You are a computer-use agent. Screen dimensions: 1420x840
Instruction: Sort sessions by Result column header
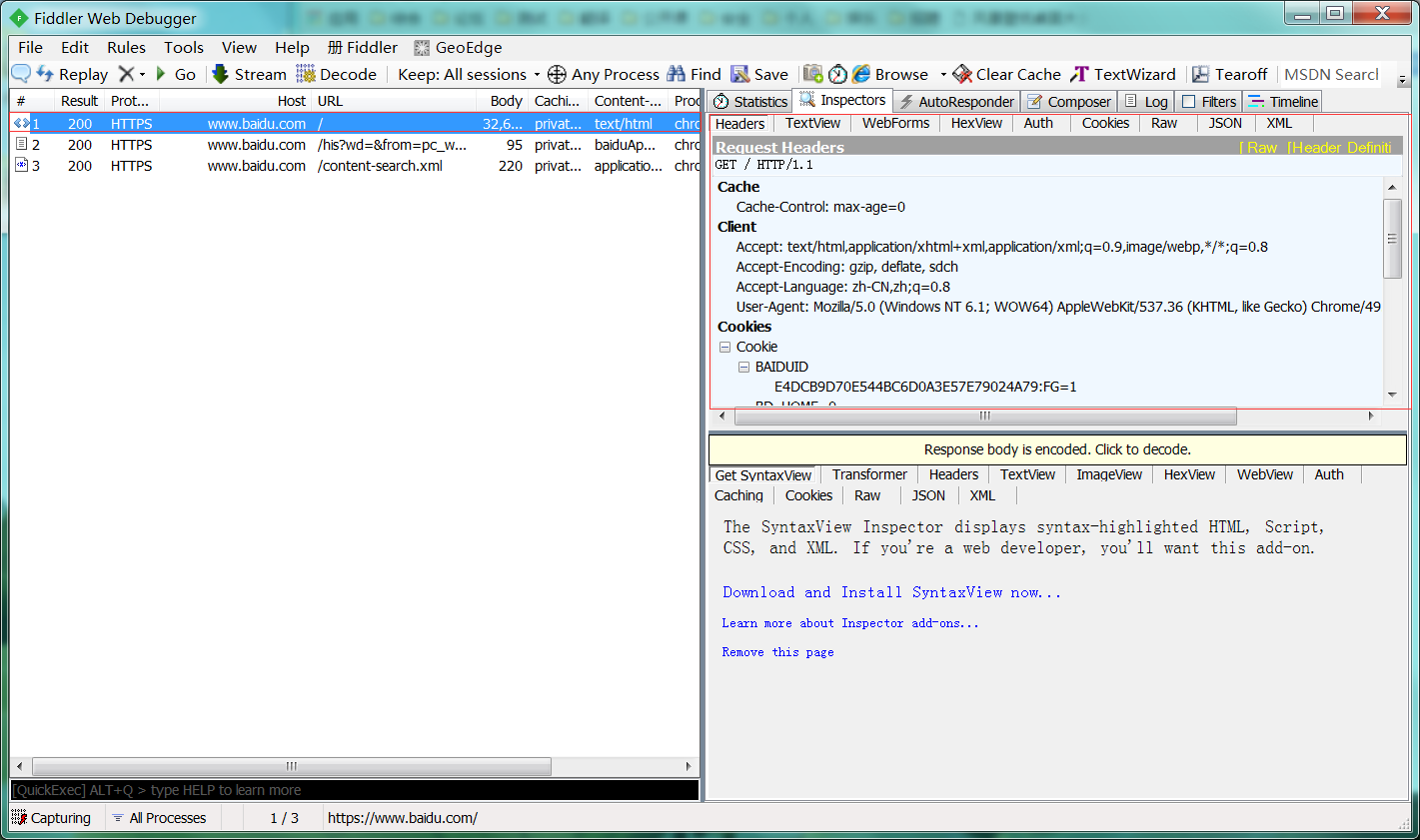[x=79, y=101]
